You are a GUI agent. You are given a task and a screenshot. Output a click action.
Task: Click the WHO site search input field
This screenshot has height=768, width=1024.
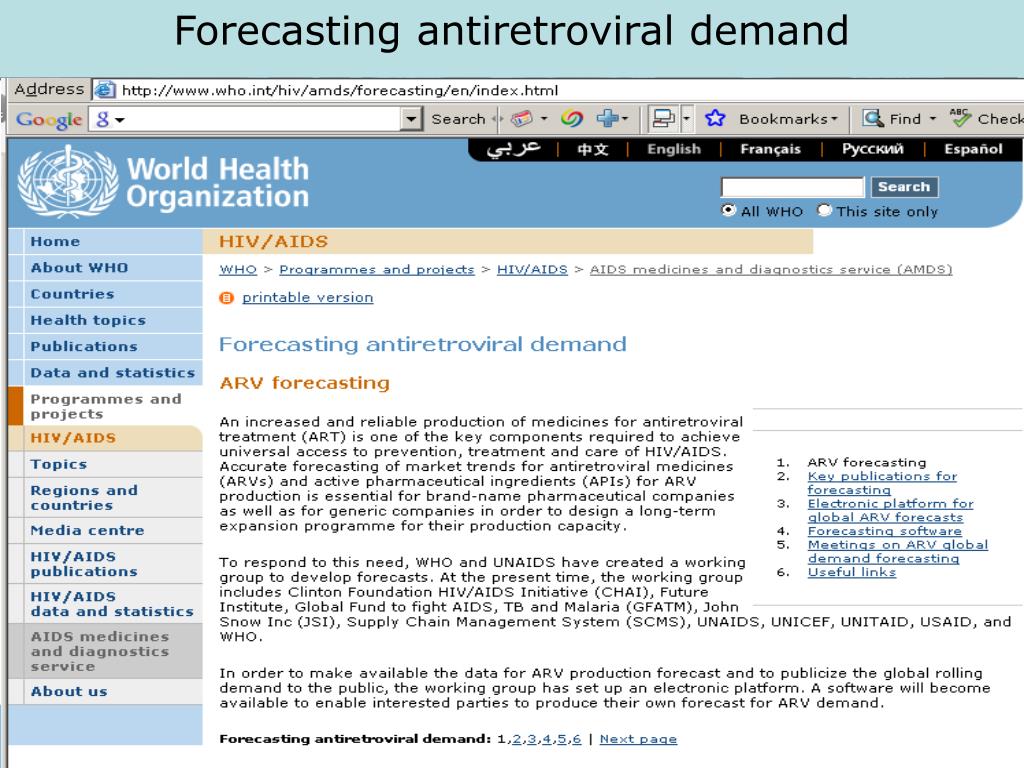pos(793,187)
